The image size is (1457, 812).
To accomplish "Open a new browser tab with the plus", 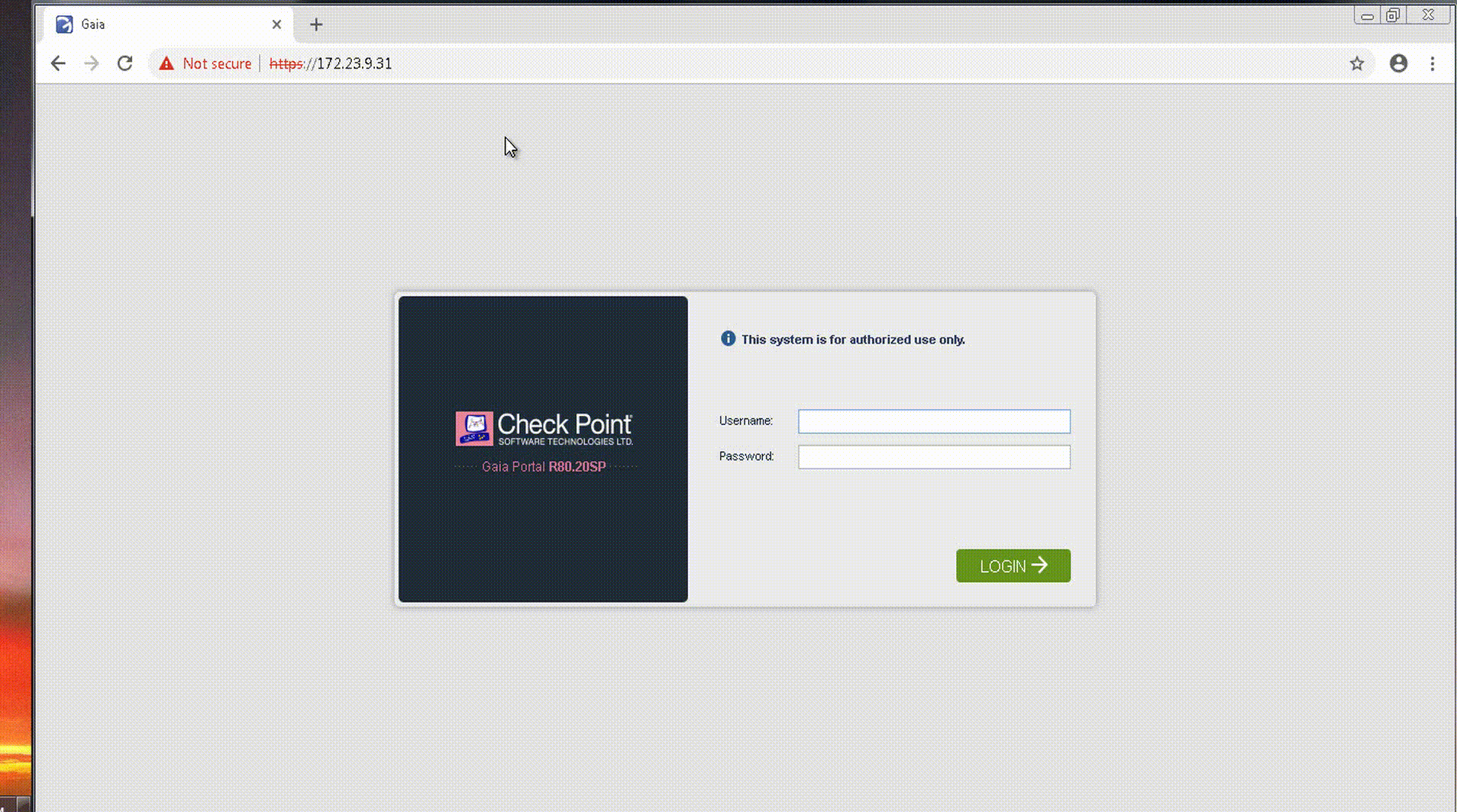I will 315,24.
